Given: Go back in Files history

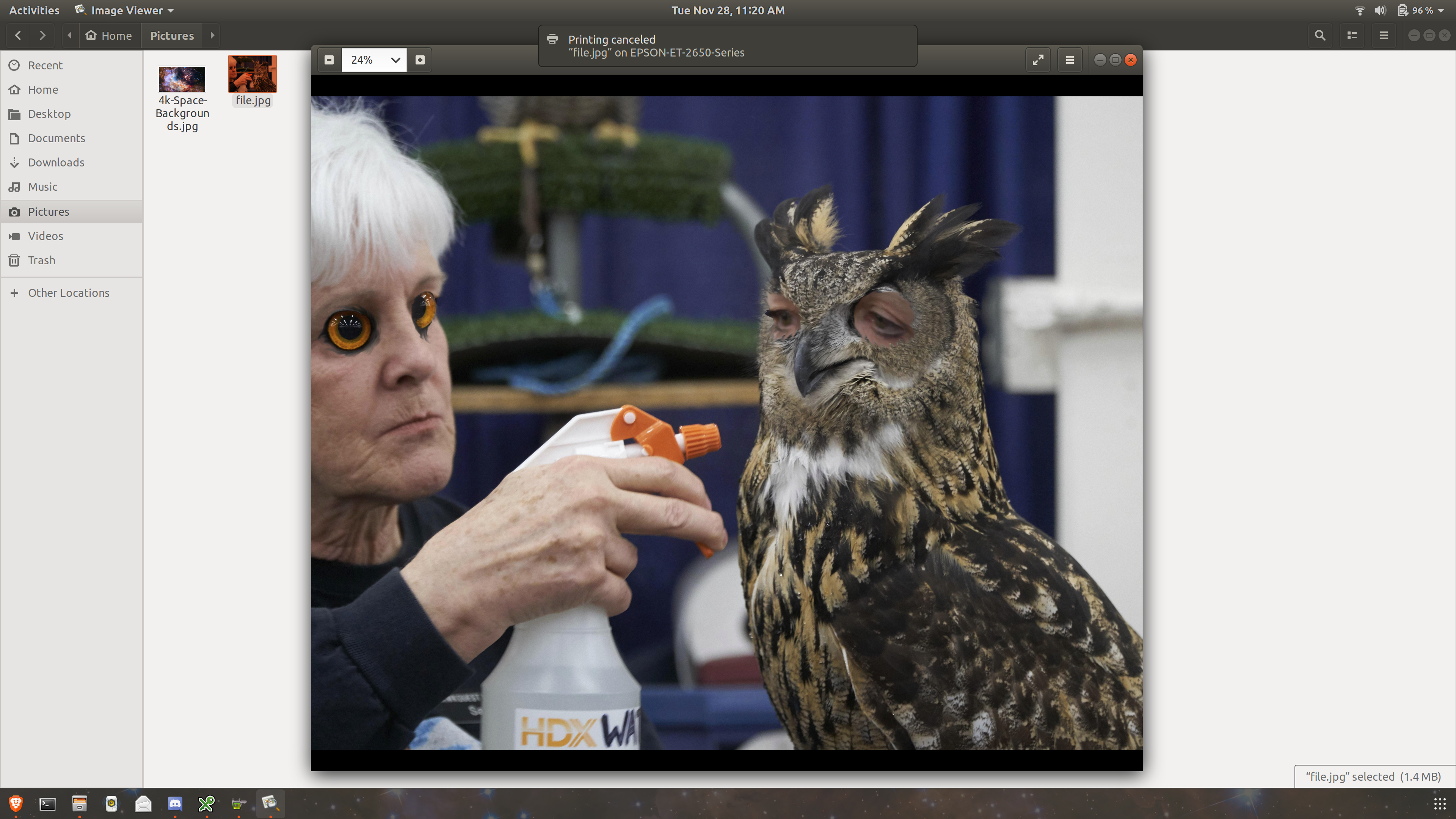Looking at the screenshot, I should 18,36.
